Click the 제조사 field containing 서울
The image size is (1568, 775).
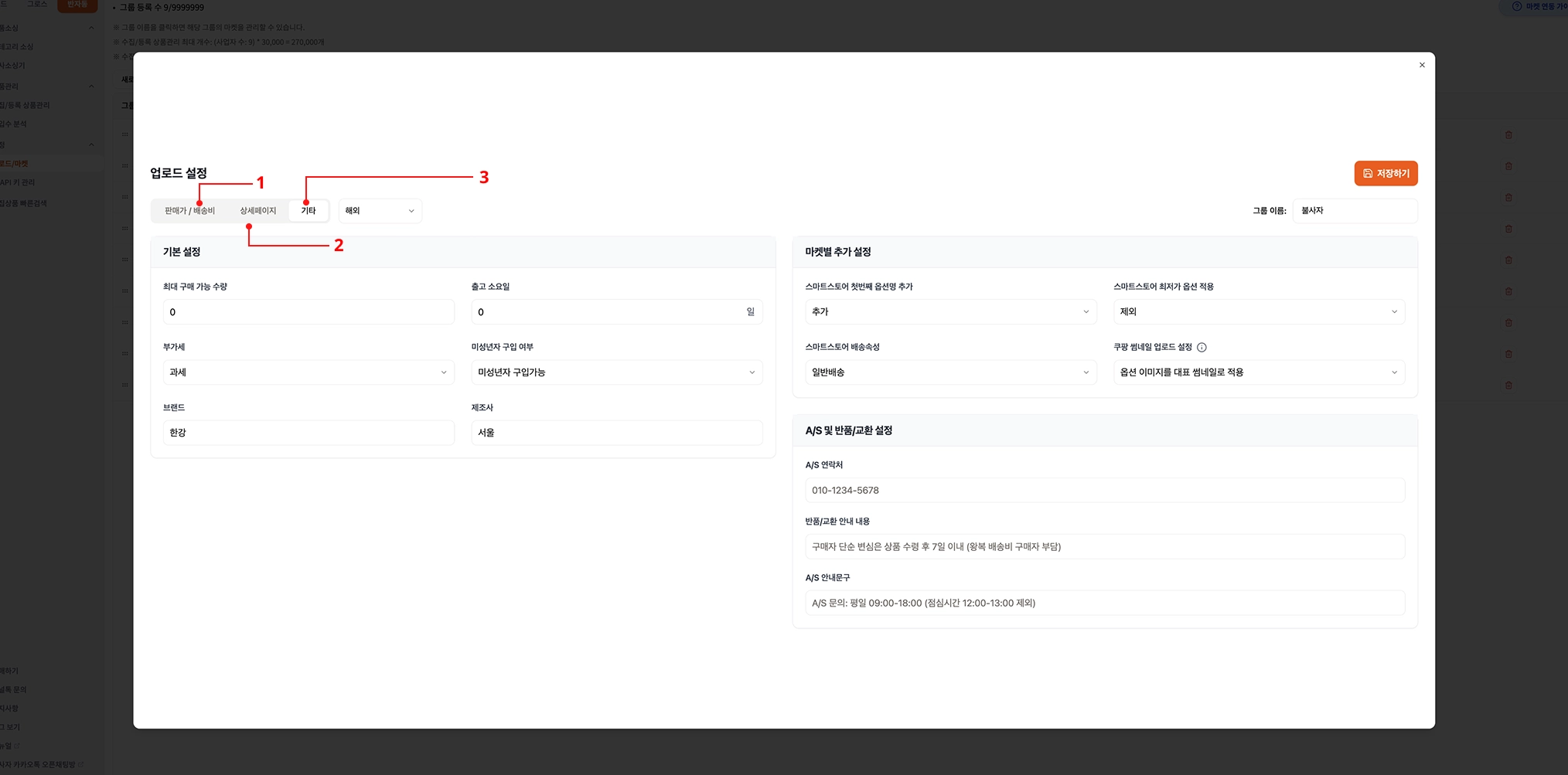point(617,433)
